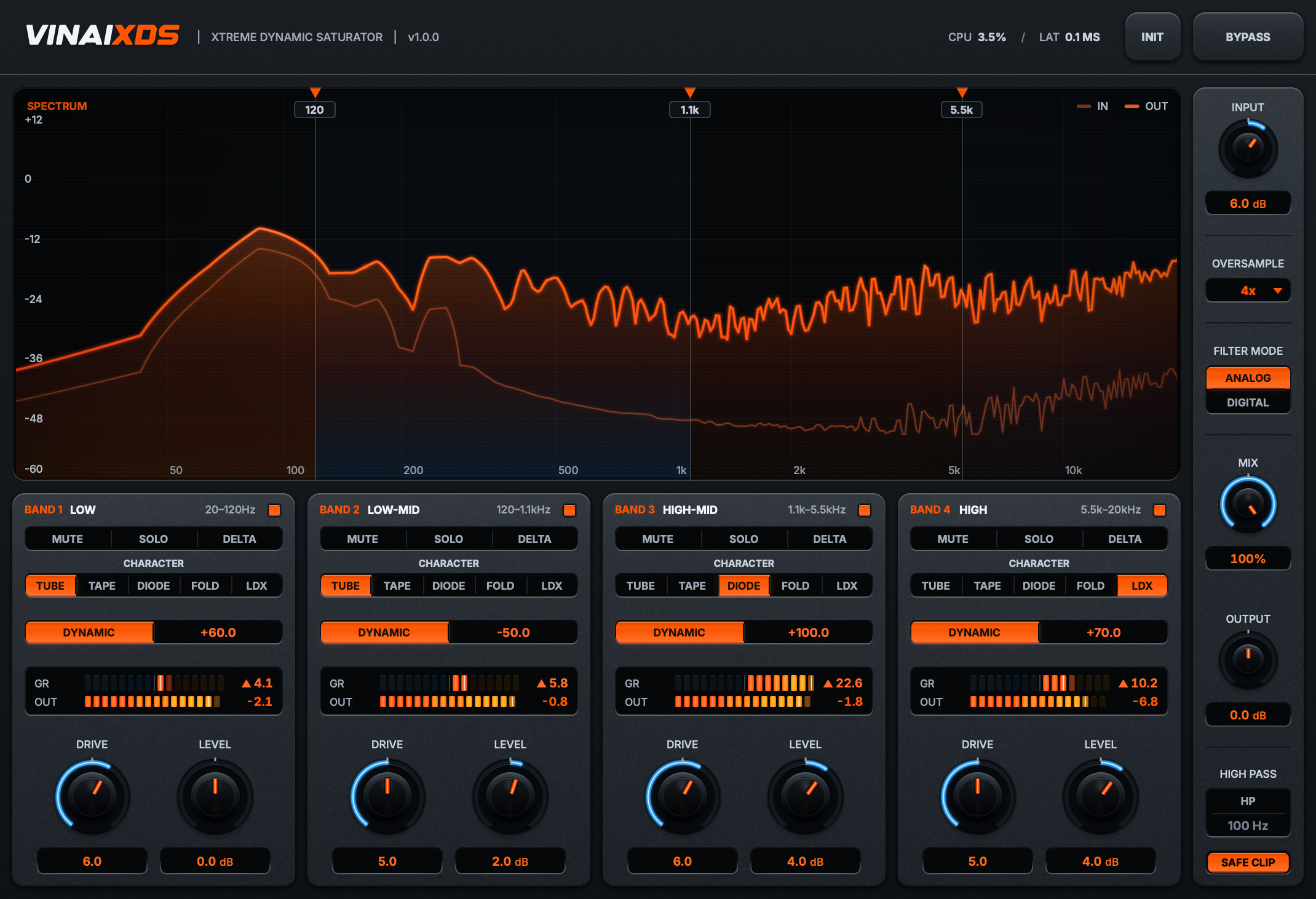Click Band 1 dynamic value +60.0
The width and height of the screenshot is (1316, 899).
(218, 632)
